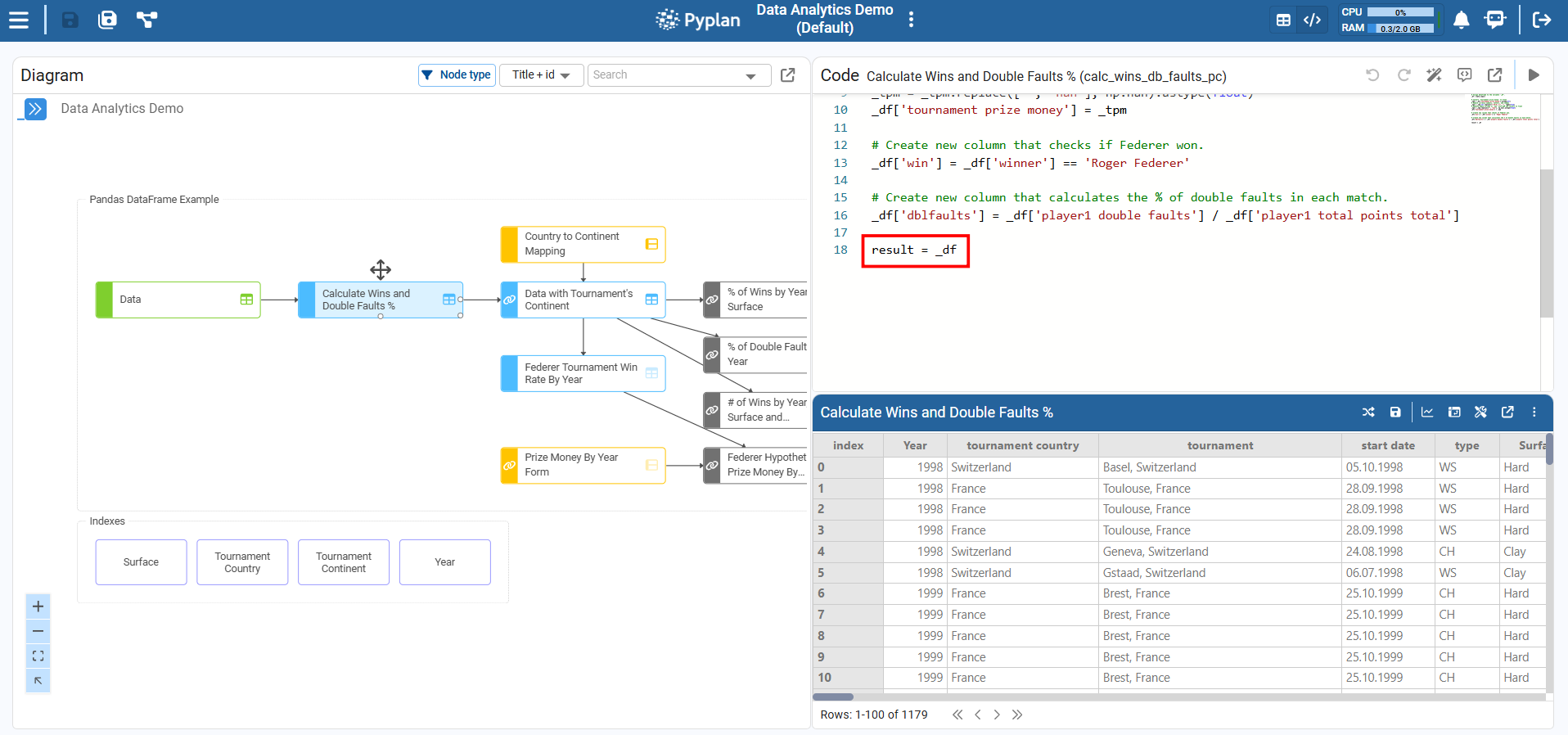The image size is (1568, 735).
Task: Toggle the Node type filter
Action: (x=457, y=75)
